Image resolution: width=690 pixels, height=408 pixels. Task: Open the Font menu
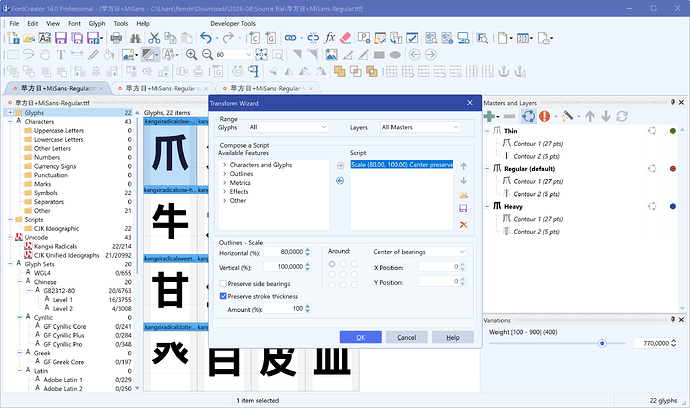(x=74, y=24)
